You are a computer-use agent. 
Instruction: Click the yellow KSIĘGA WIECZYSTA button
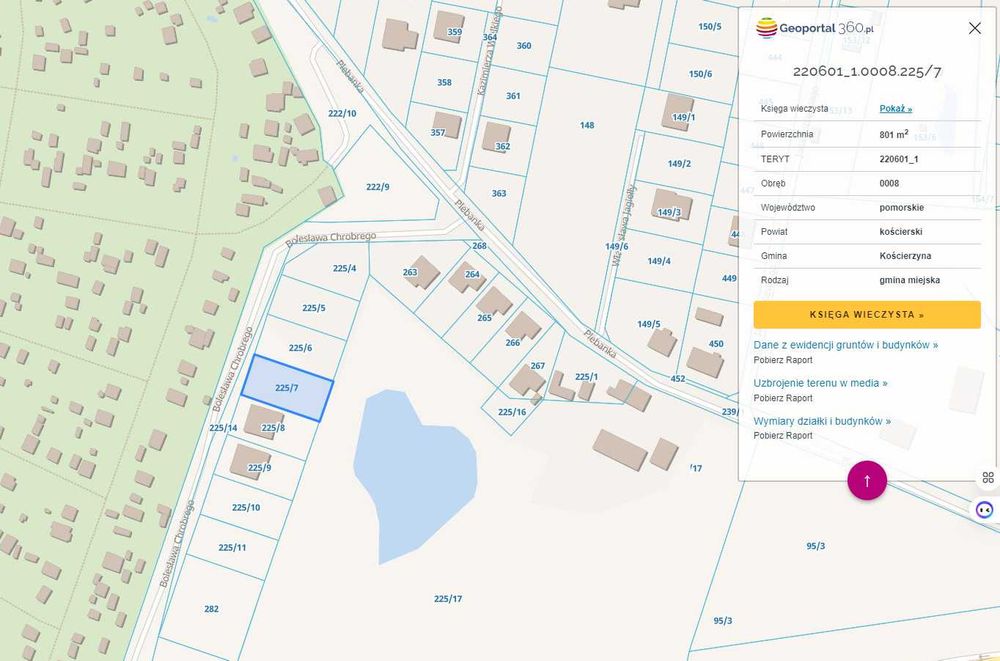coord(867,315)
